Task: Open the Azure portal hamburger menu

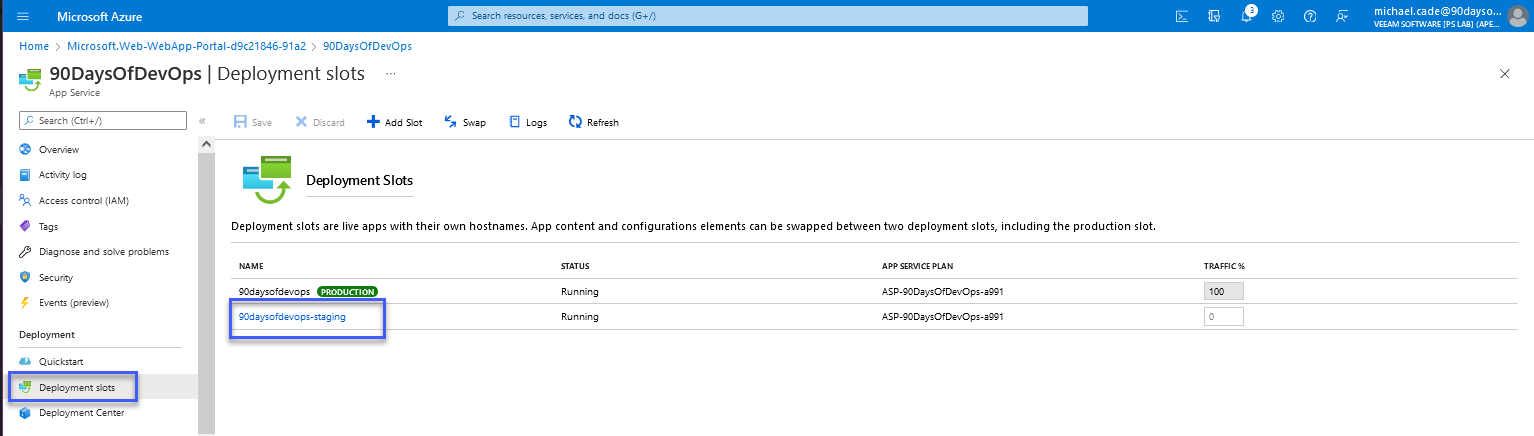Action: point(23,16)
